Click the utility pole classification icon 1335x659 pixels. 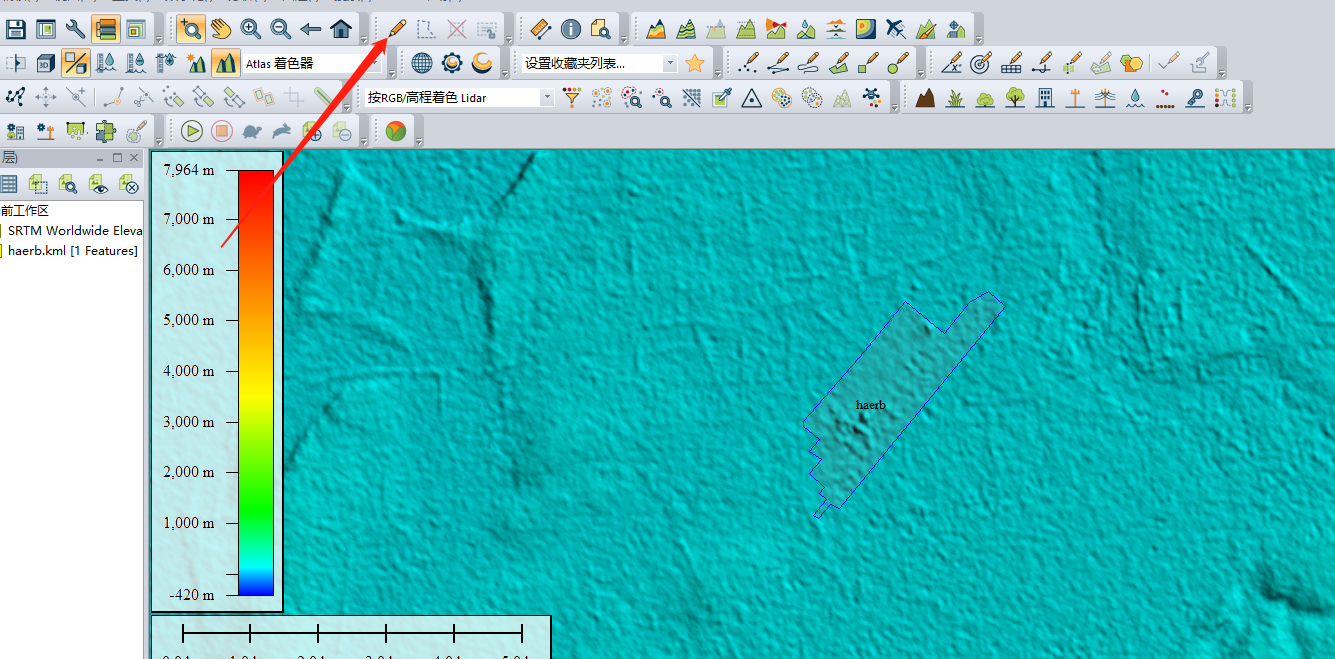click(1075, 97)
